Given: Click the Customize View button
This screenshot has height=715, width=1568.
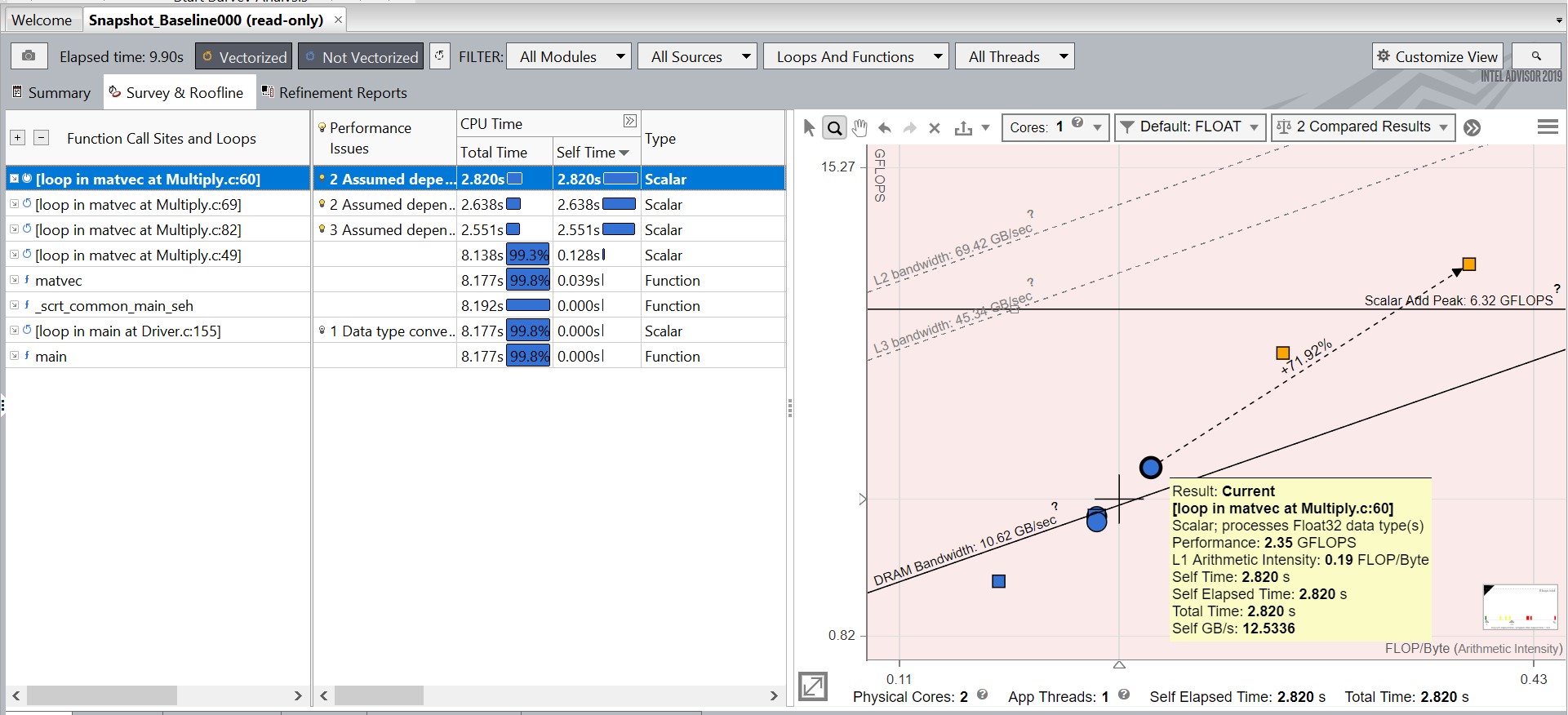Looking at the screenshot, I should 1437,56.
